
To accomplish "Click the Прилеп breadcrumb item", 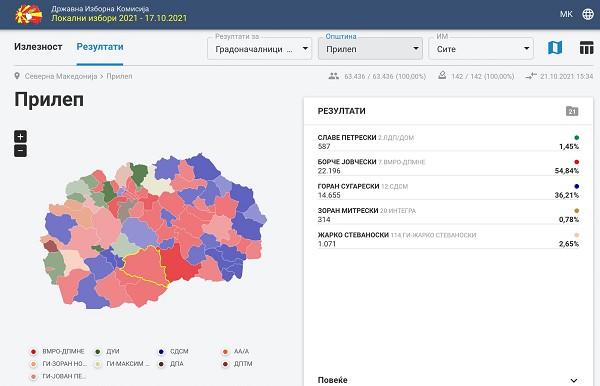I will click(x=119, y=76).
